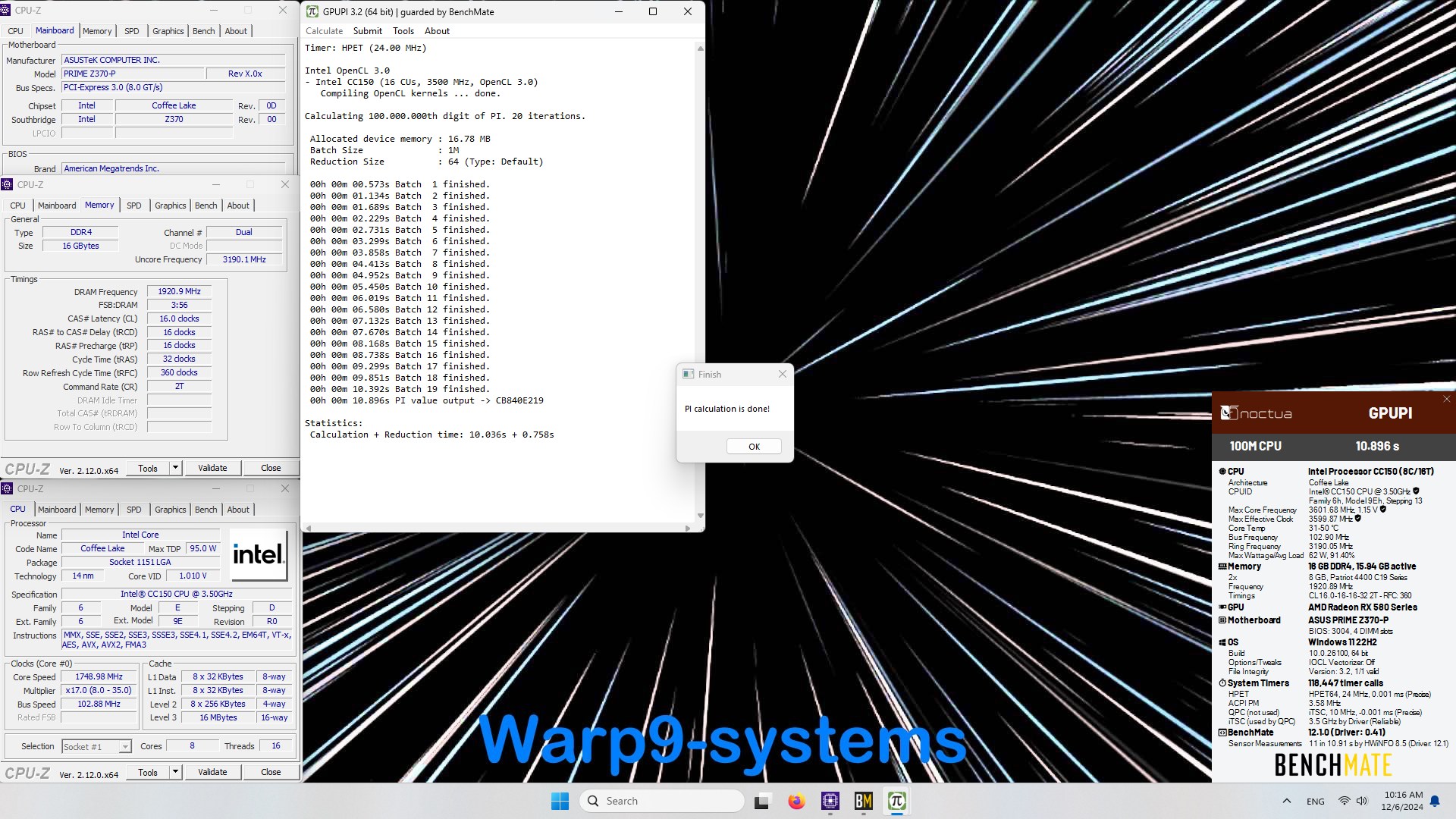Open About tab in Mainboard CPU-Z window
This screenshot has height=819, width=1456.
236,31
